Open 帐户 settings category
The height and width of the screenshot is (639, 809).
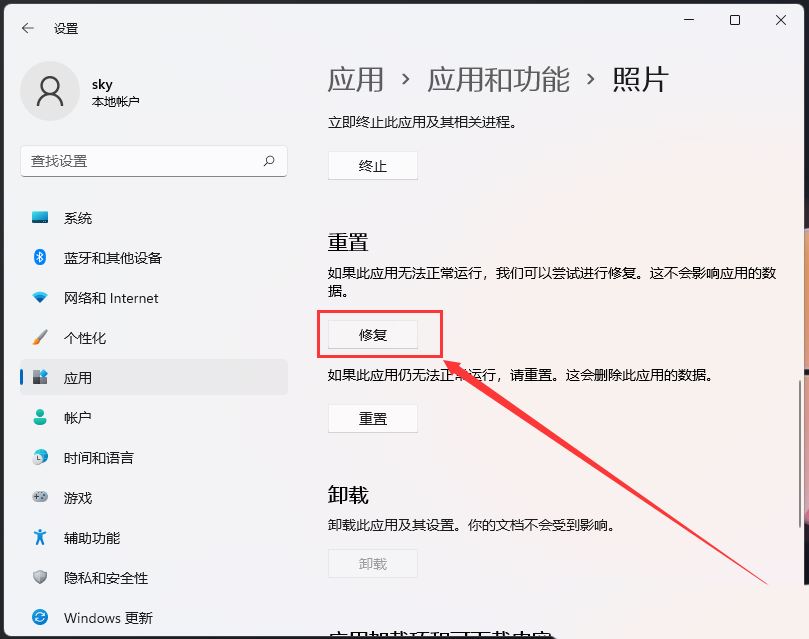point(154,417)
